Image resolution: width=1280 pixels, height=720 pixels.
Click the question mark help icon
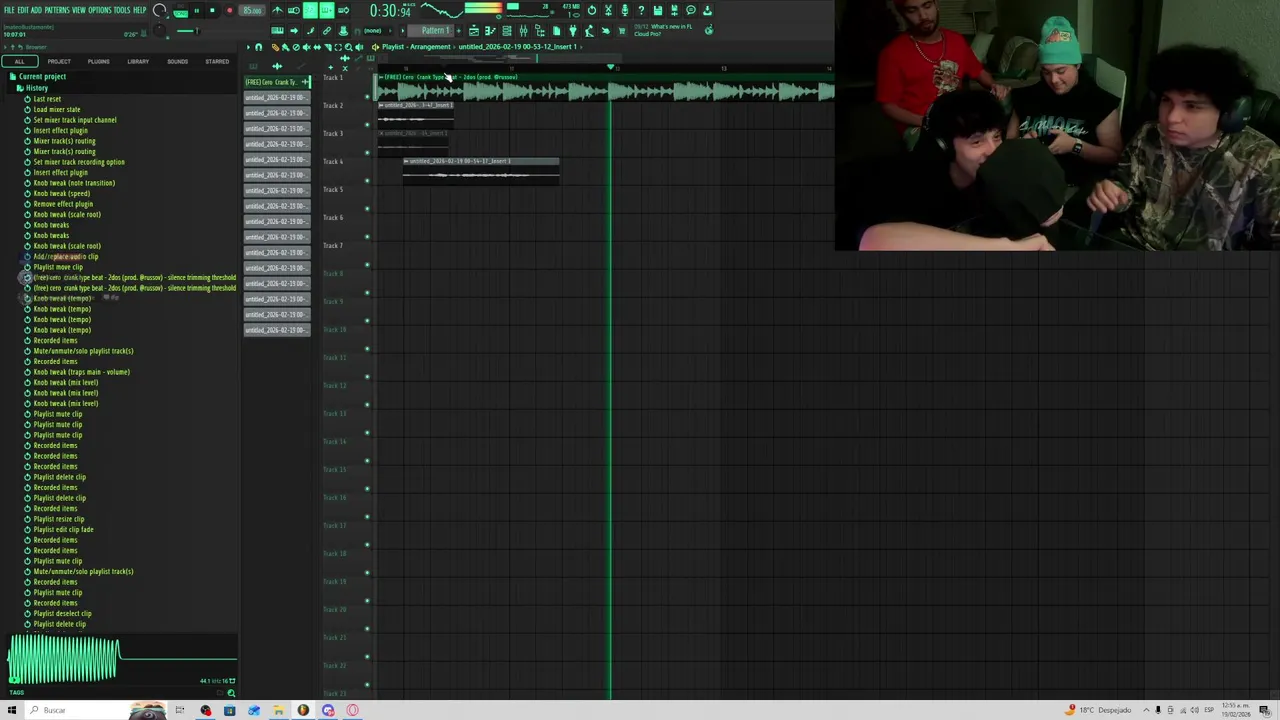[641, 10]
